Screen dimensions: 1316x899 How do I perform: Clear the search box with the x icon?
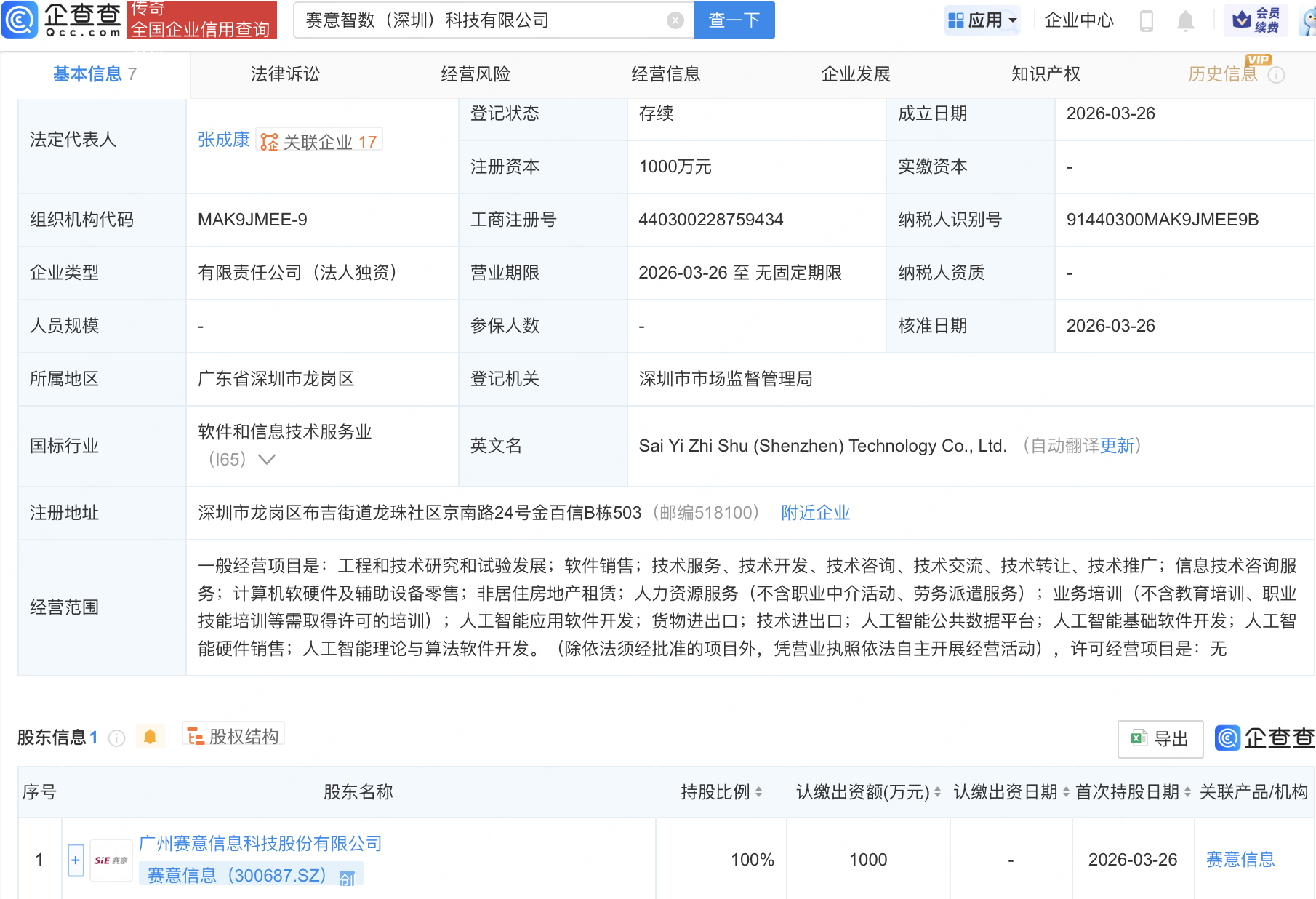[x=675, y=20]
